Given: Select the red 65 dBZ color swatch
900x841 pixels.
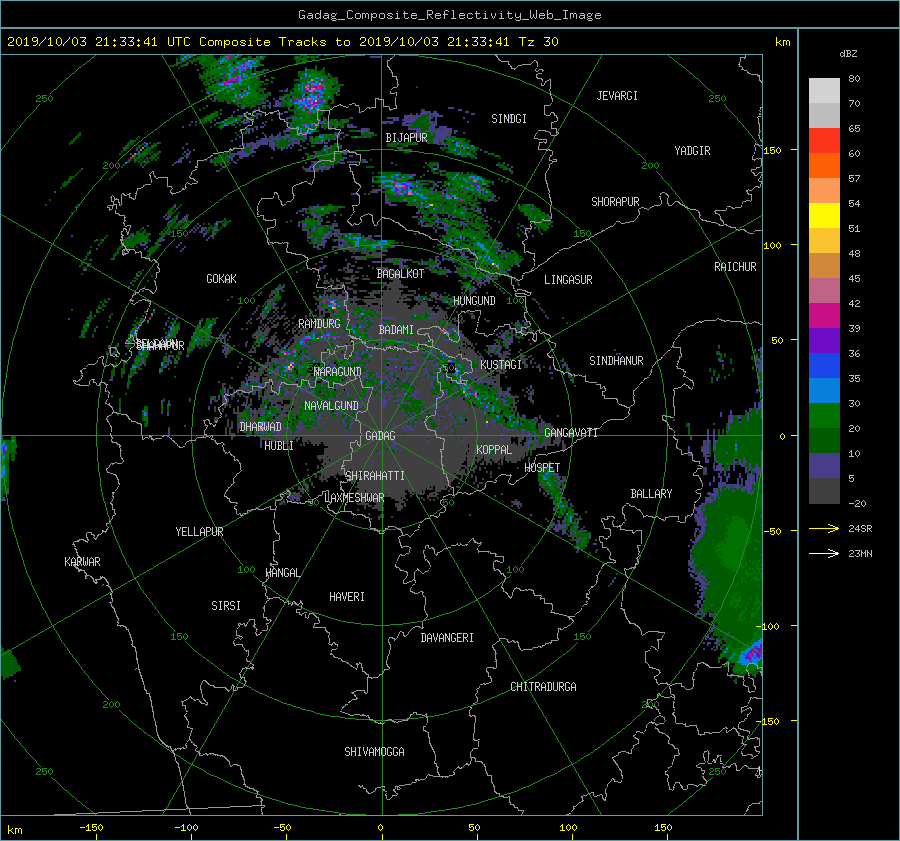Looking at the screenshot, I should click(x=824, y=141).
